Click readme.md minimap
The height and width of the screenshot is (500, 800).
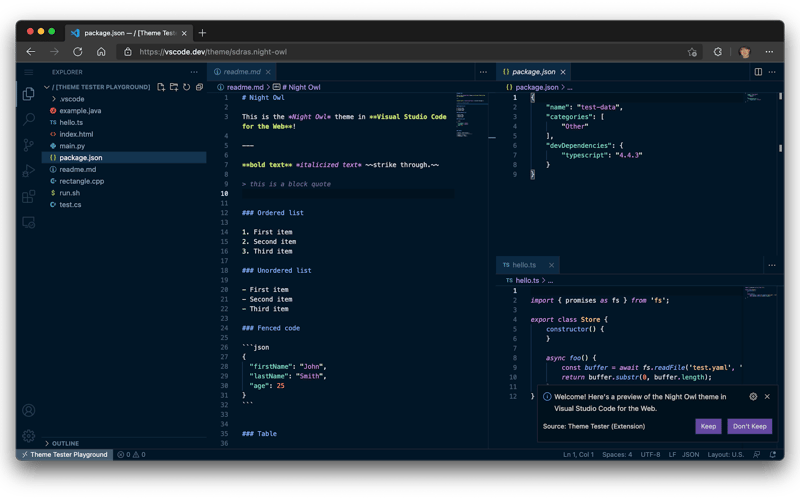point(470,115)
